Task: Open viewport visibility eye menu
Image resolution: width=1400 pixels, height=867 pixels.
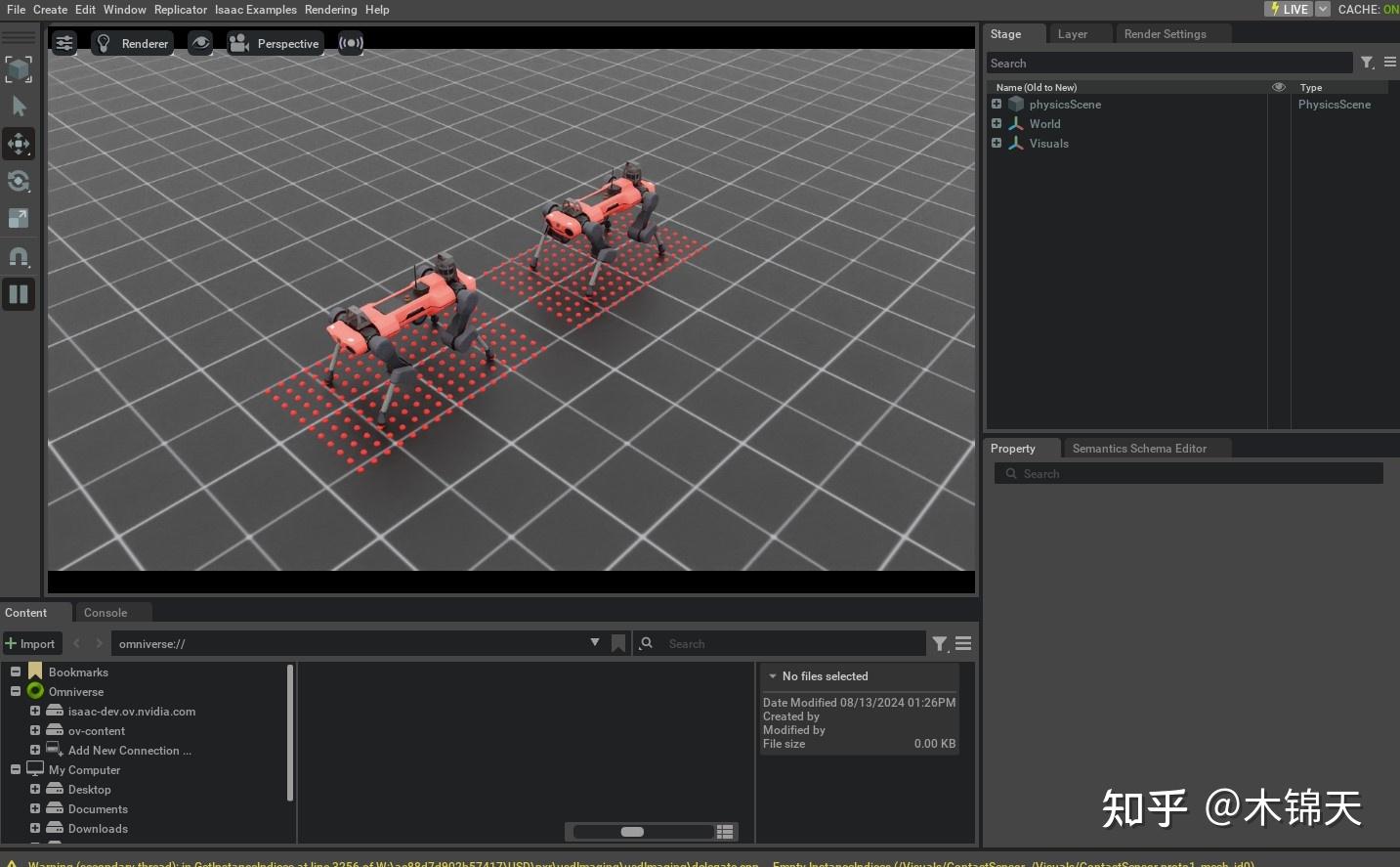Action: (x=200, y=43)
